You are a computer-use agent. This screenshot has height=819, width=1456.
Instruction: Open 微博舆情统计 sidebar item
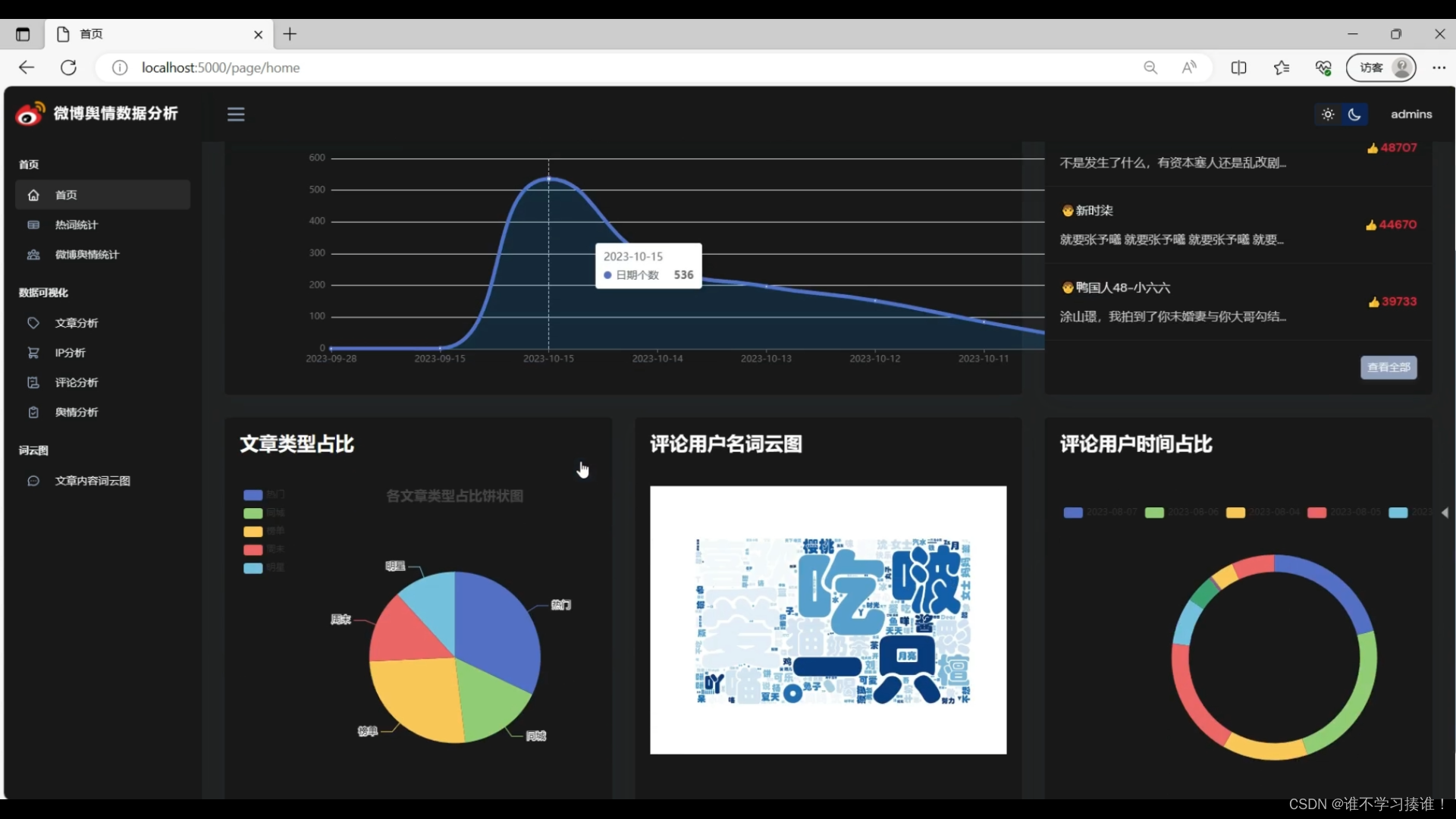[86, 255]
